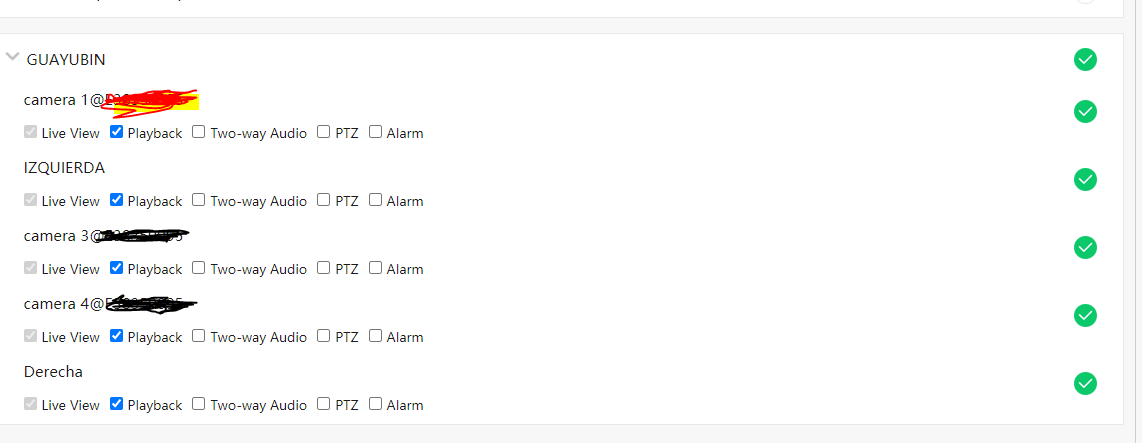Click green checkmark icon for GUAYUBIN group
Screen dimensions: 1142x443
point(1085,60)
